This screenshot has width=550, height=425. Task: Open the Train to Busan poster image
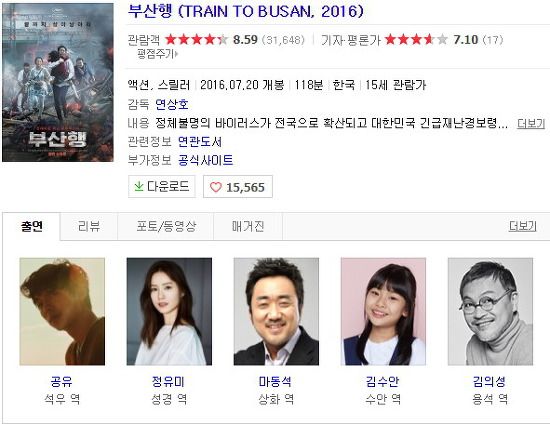[x=58, y=82]
